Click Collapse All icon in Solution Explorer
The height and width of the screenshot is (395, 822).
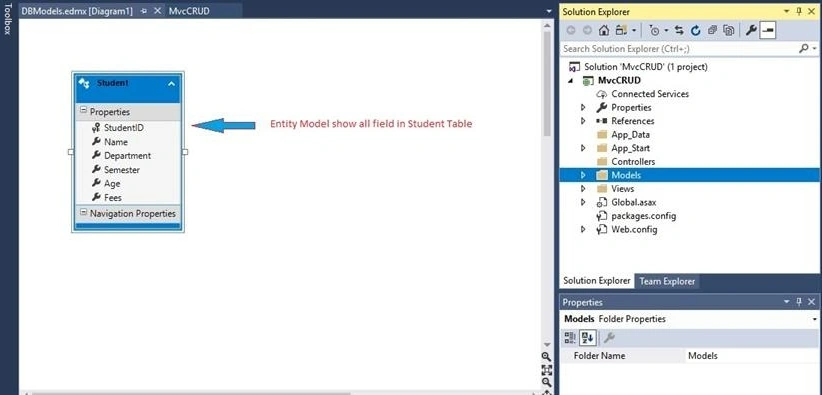(x=712, y=30)
